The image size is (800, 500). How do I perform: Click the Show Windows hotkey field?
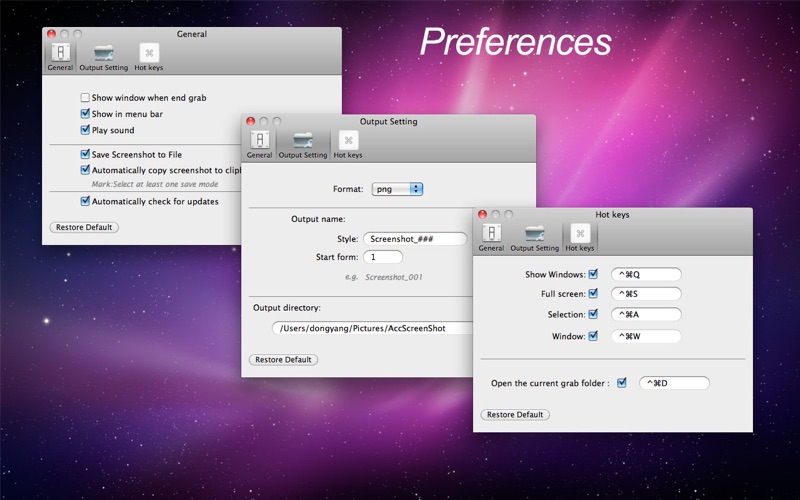point(646,274)
